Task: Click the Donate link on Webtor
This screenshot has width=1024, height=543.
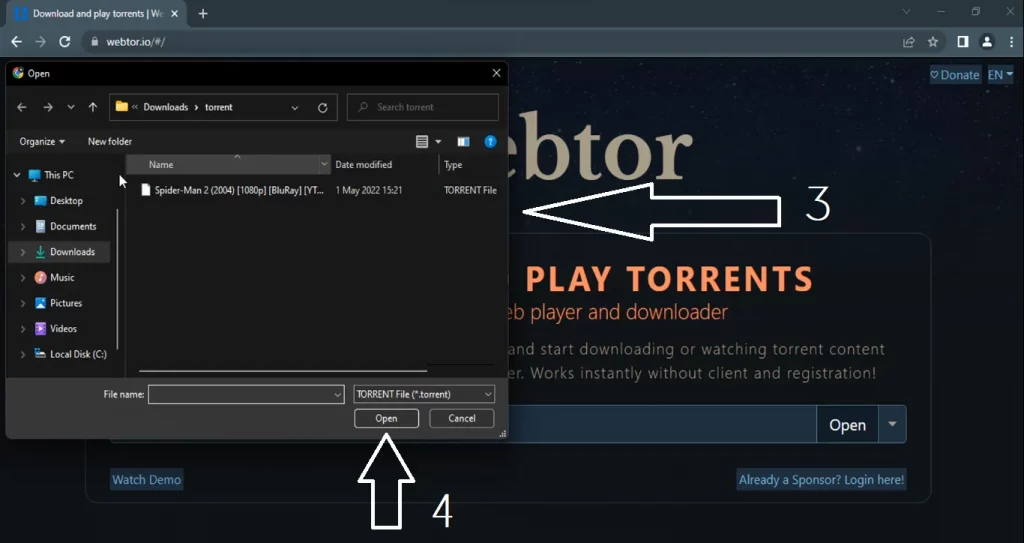Action: [x=955, y=75]
